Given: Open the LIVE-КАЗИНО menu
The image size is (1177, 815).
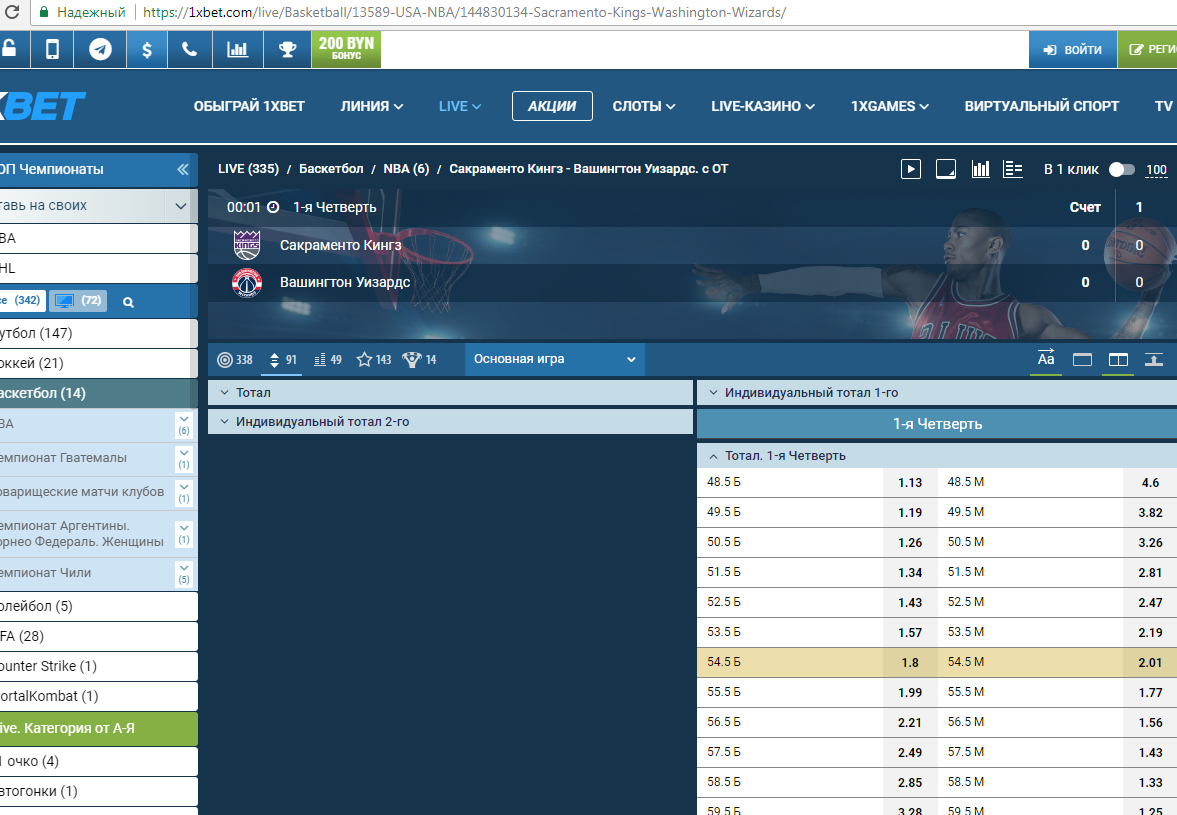Looking at the screenshot, I should coord(763,107).
